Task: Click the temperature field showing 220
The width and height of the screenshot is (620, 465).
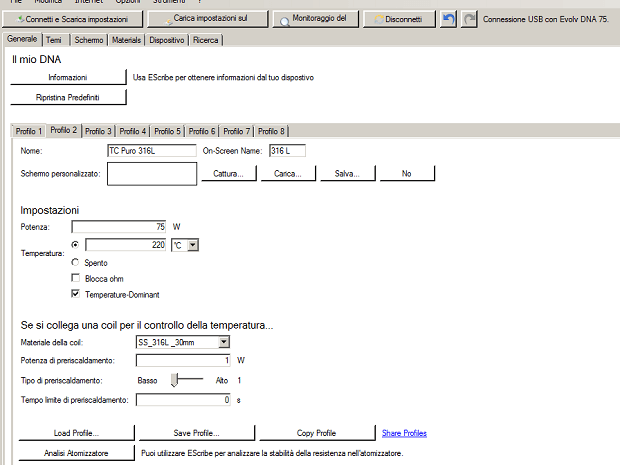Action: coord(126,245)
